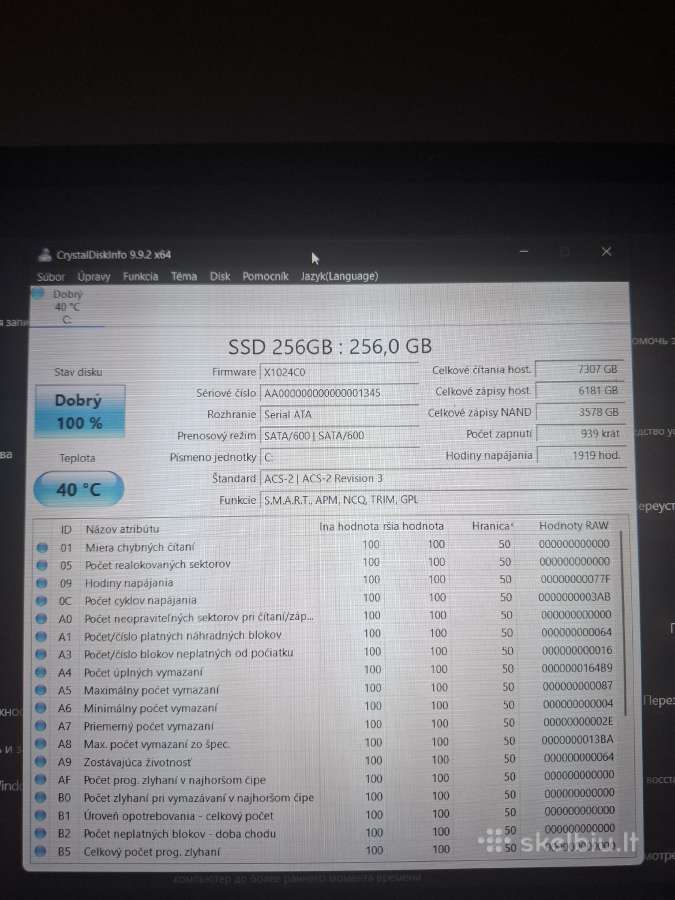Click RAW value 00000000077F

[x=575, y=579]
